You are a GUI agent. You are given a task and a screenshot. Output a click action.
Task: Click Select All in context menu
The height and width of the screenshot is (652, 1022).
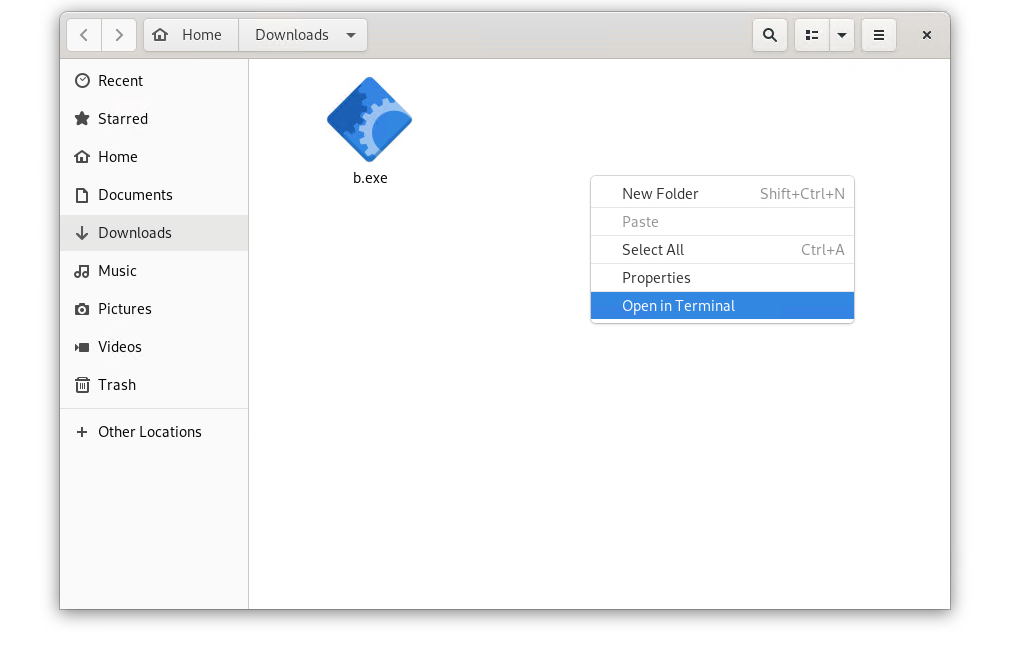pos(653,250)
